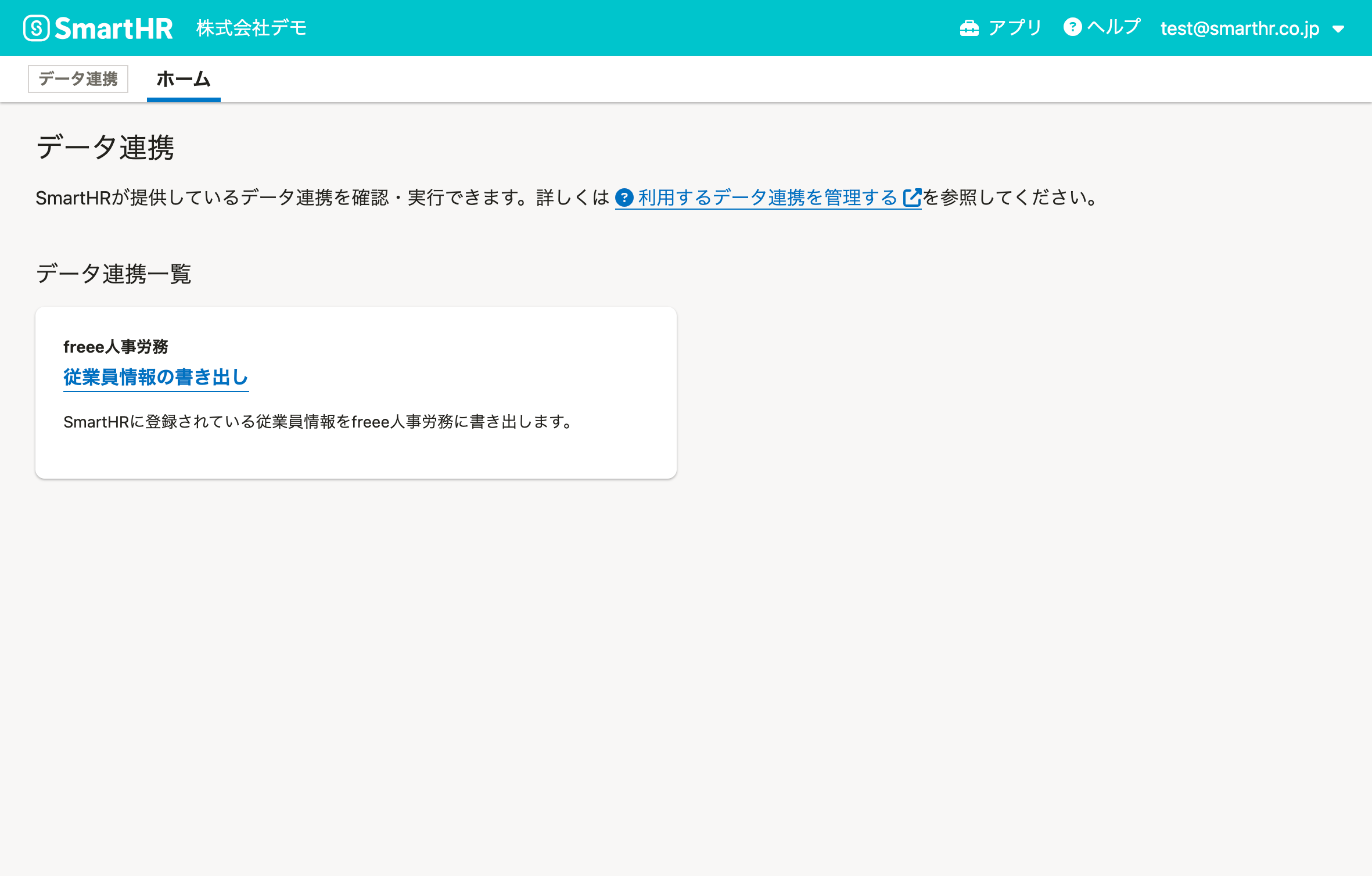Expand the test@smarthr.co.jp account dropdown arrow
Image resolution: width=1372 pixels, height=876 pixels.
(1338, 29)
